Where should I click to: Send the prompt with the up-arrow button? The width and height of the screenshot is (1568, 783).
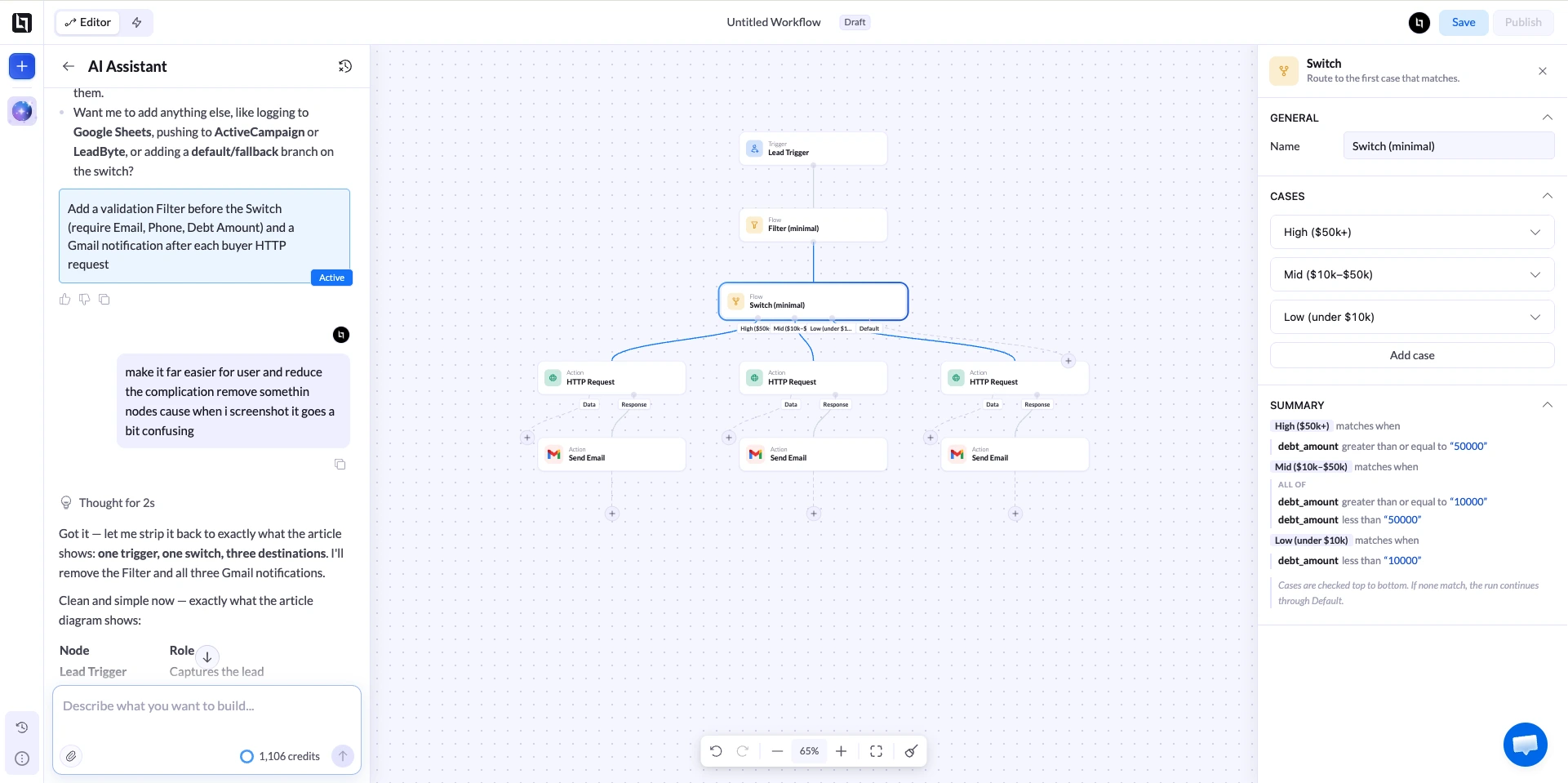coord(343,756)
